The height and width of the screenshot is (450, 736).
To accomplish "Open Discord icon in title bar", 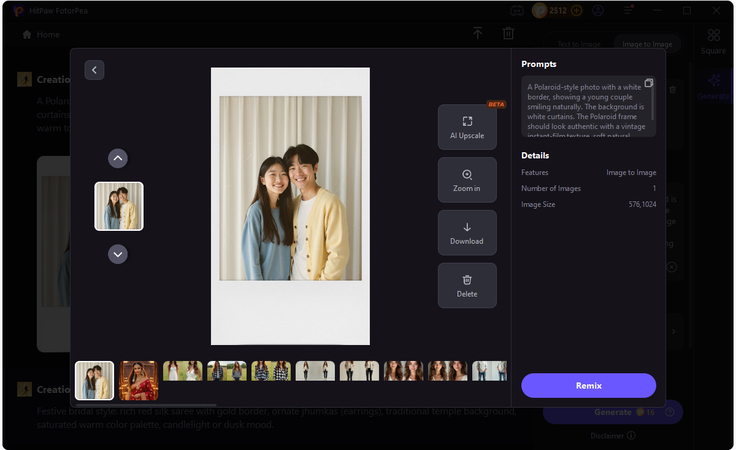I will [517, 11].
